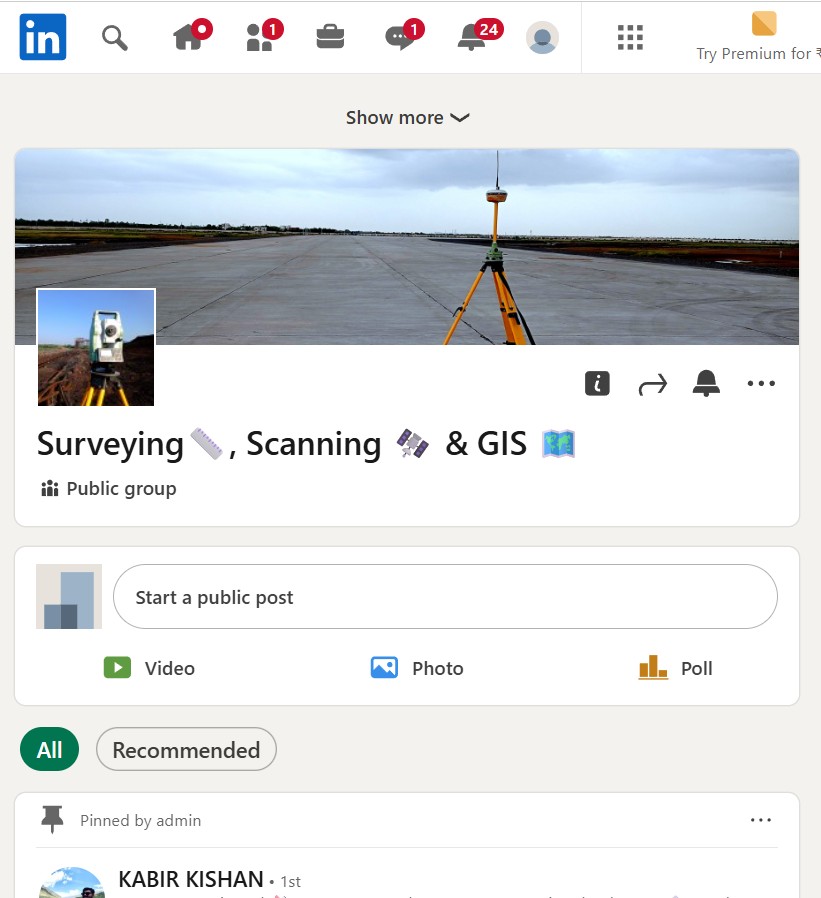Click Start a public post field
This screenshot has width=821, height=898.
(445, 597)
